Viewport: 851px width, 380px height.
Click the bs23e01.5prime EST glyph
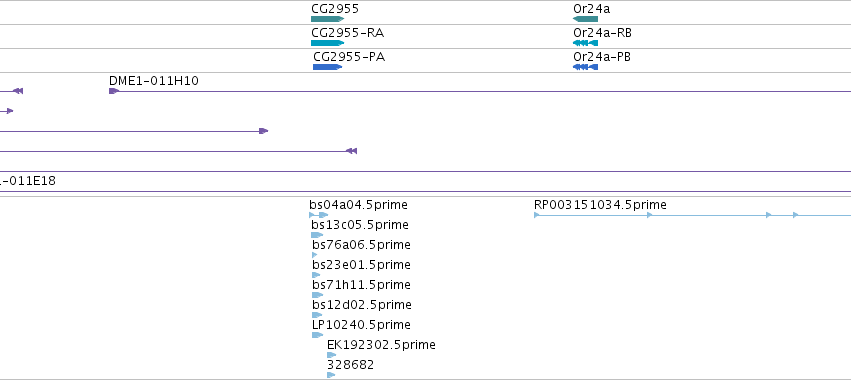316,275
